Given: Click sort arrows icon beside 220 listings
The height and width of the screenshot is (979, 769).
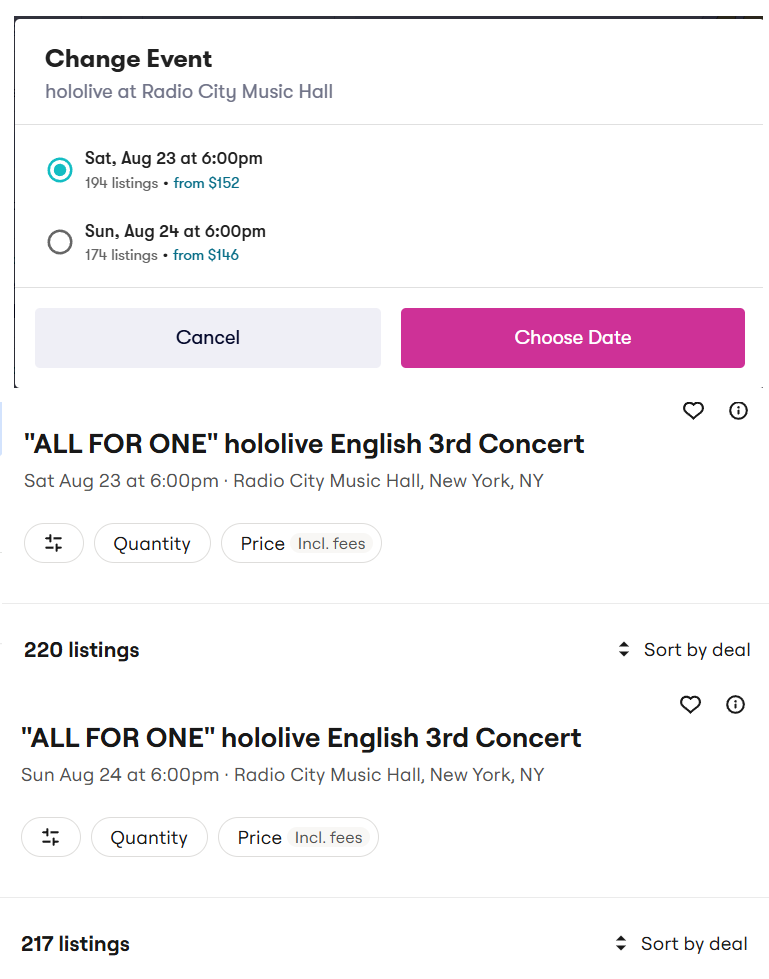Looking at the screenshot, I should (x=624, y=649).
